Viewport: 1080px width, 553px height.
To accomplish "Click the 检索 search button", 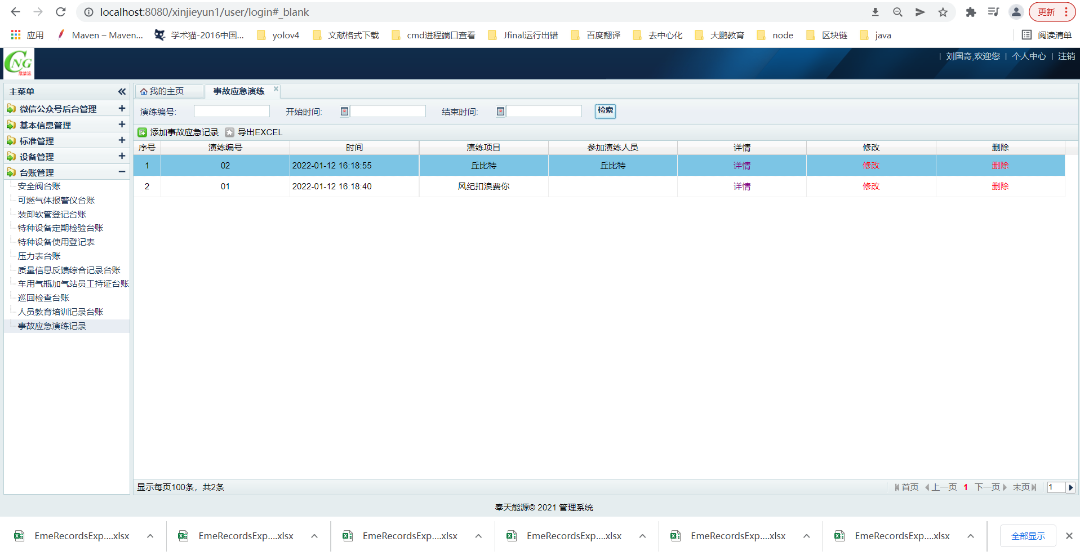I will 605,111.
